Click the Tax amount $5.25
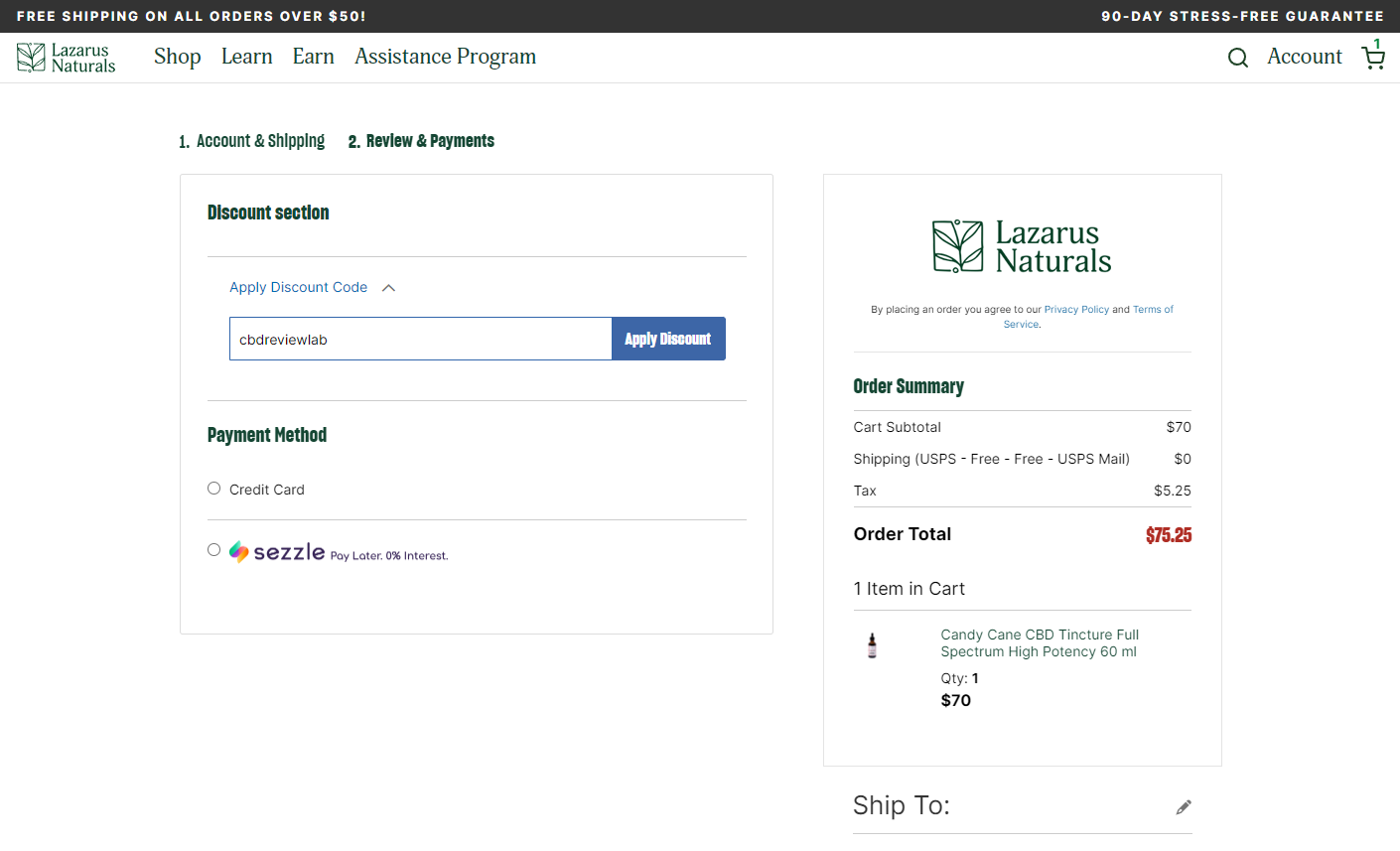This screenshot has width=1400, height=851. coord(1173,491)
